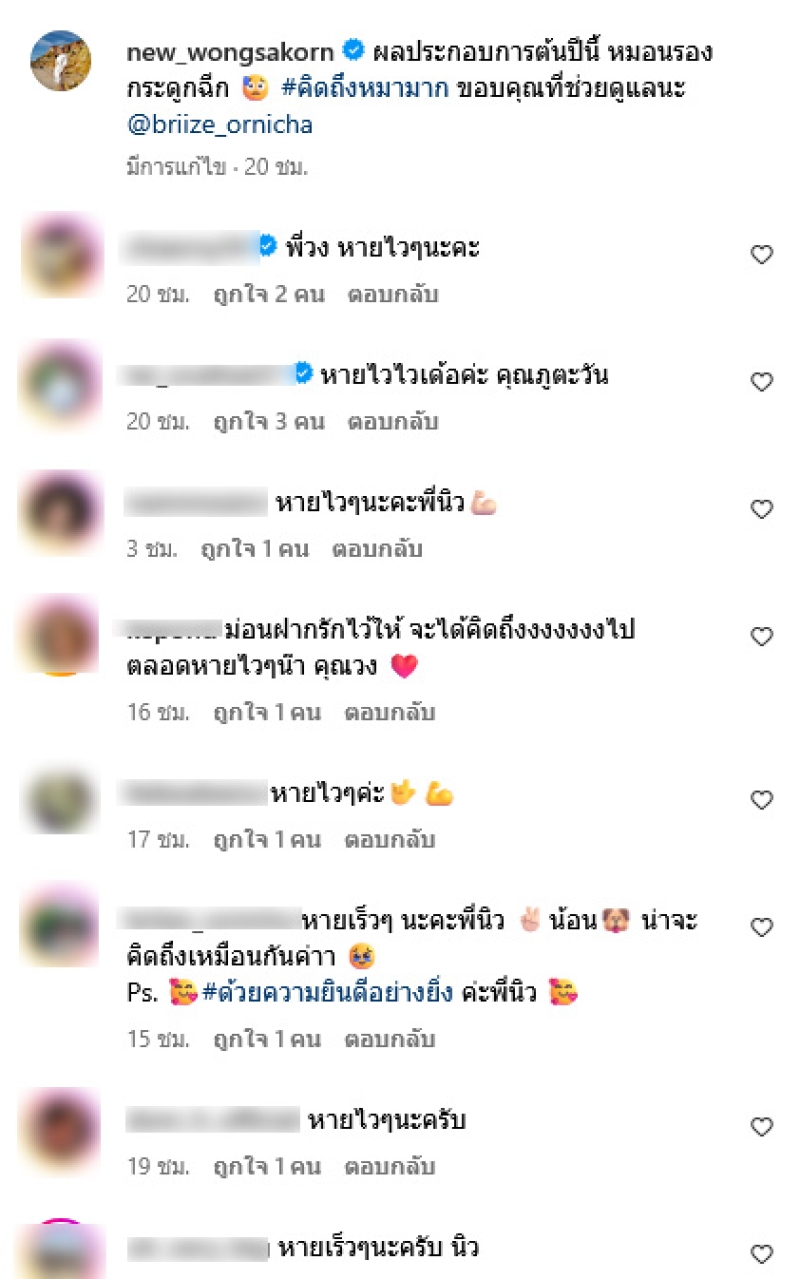The height and width of the screenshot is (1279, 800).
Task: Like the comment 'หายไวไวเด้อค่ะ คุณภูตะวัน'
Action: 762,382
